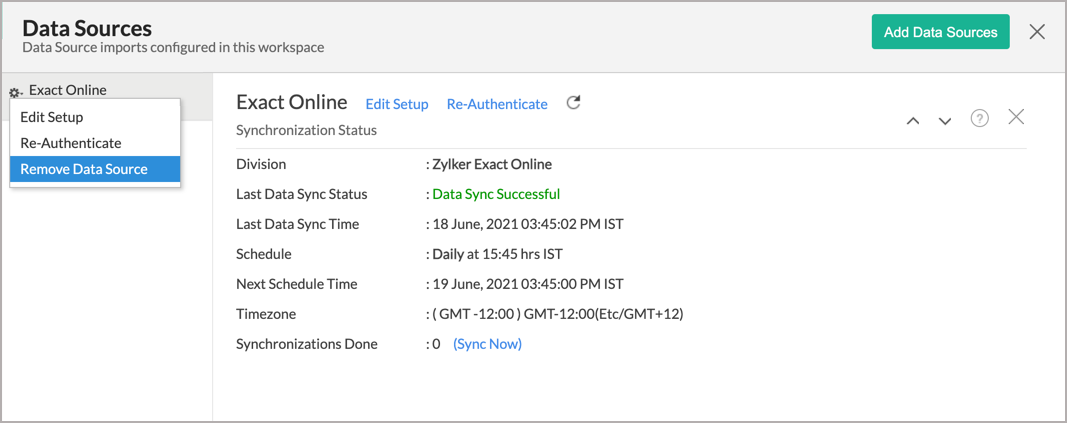The width and height of the screenshot is (1067, 423).
Task: Click the Data Sync Successful status text
Action: pyautogui.click(x=496, y=194)
